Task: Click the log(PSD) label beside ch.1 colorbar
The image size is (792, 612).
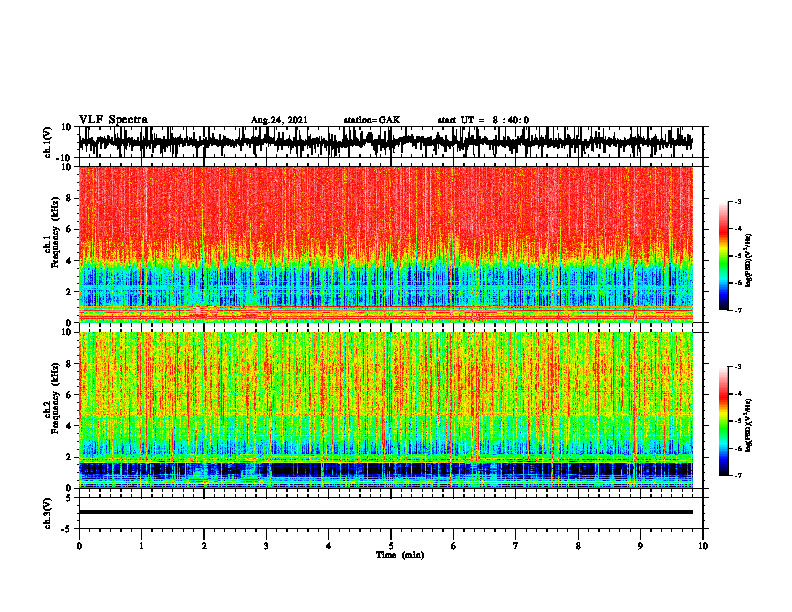Action: pos(750,260)
